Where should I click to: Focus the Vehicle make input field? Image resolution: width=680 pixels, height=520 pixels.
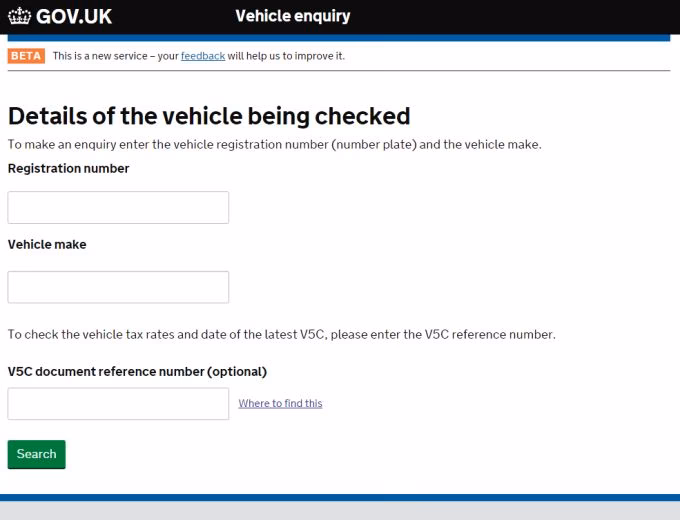pos(118,287)
